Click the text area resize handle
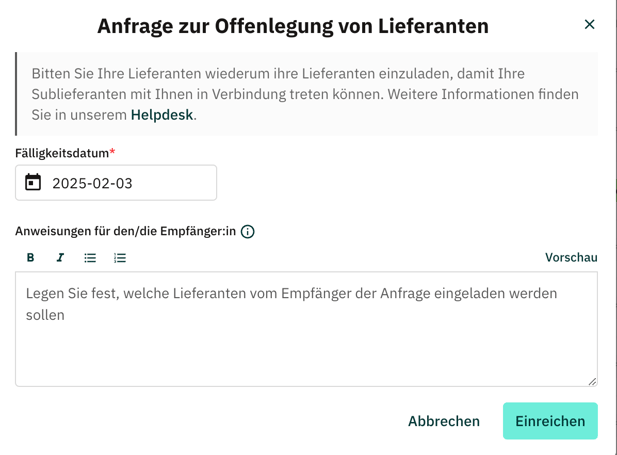Image resolution: width=617 pixels, height=455 pixels. point(592,381)
